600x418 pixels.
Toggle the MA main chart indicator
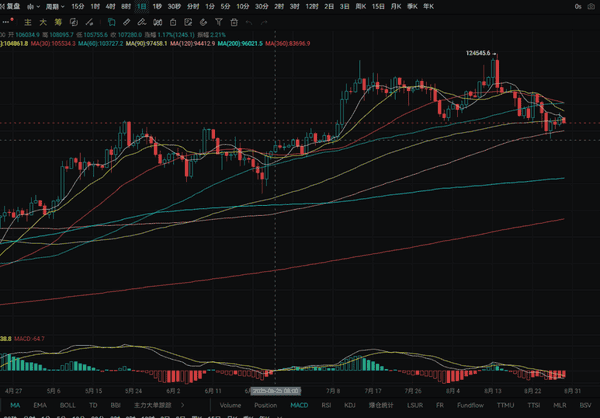click(x=15, y=406)
